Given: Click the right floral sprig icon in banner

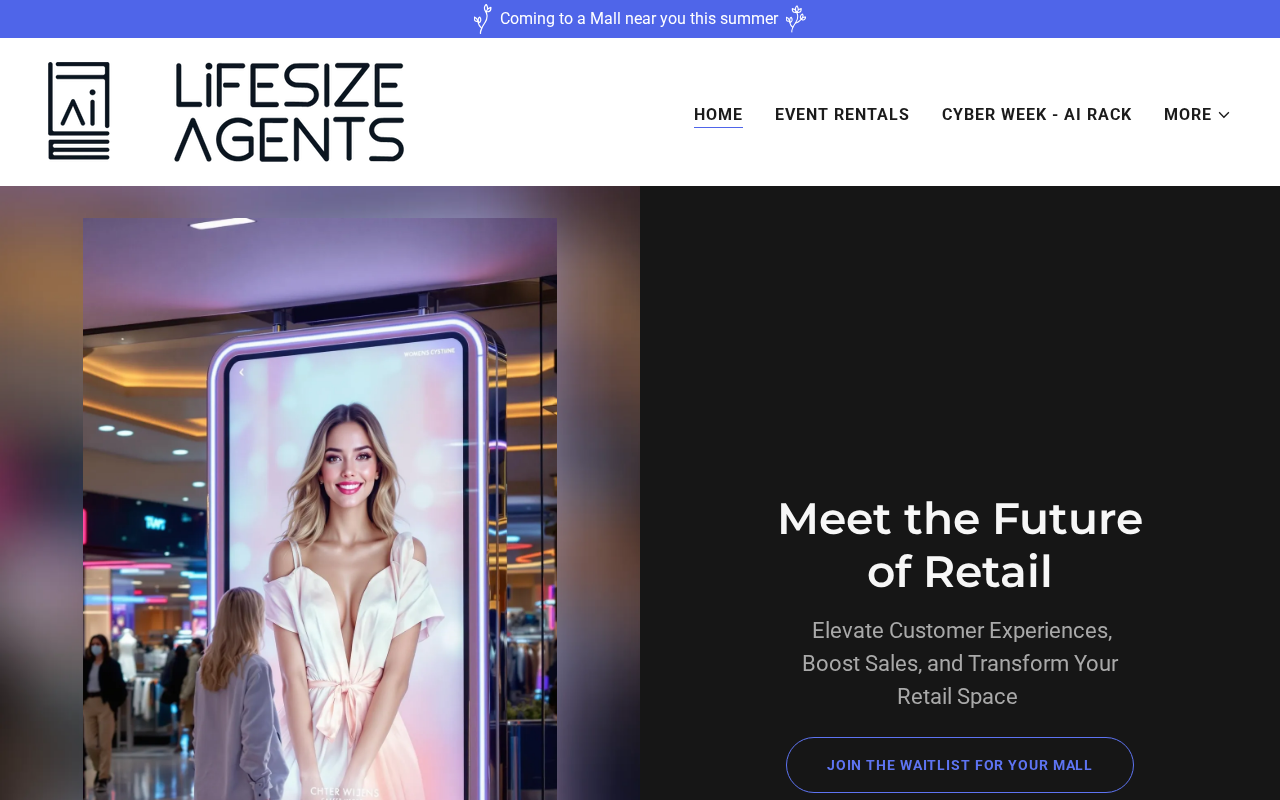Looking at the screenshot, I should (796, 19).
